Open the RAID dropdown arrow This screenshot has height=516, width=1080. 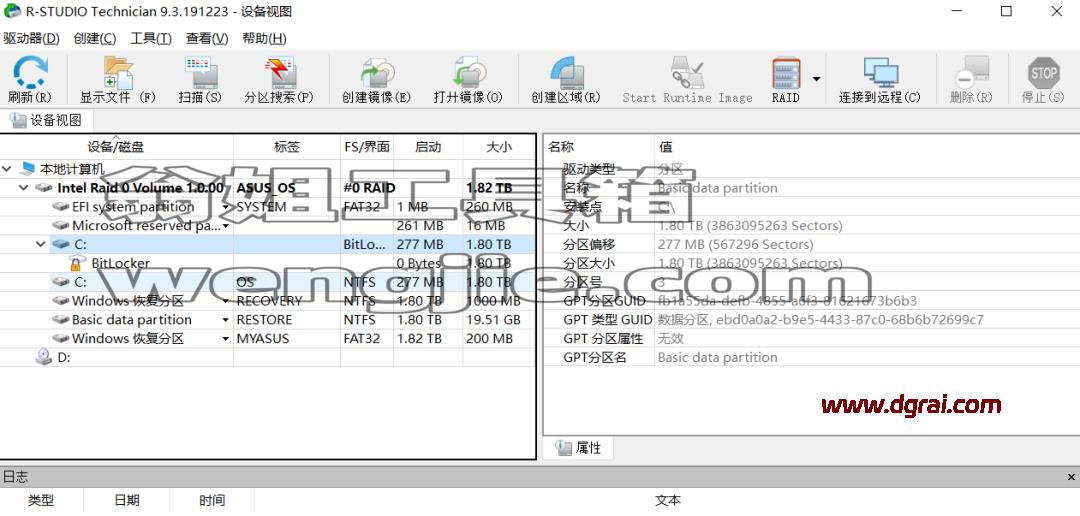click(x=816, y=79)
